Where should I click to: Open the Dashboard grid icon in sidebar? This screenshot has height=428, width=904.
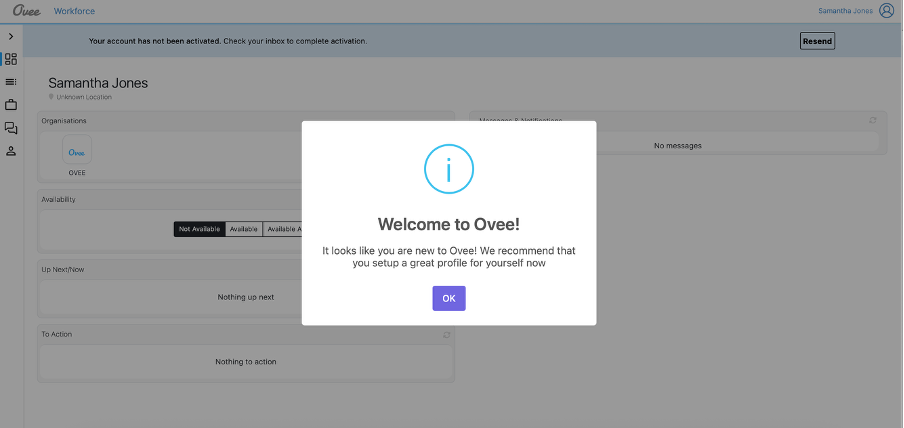[11, 59]
